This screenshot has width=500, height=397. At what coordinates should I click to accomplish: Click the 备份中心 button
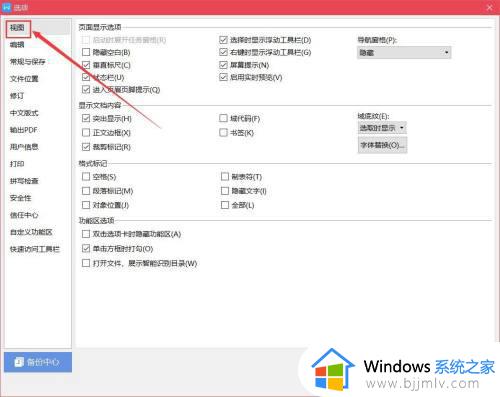coord(38,362)
